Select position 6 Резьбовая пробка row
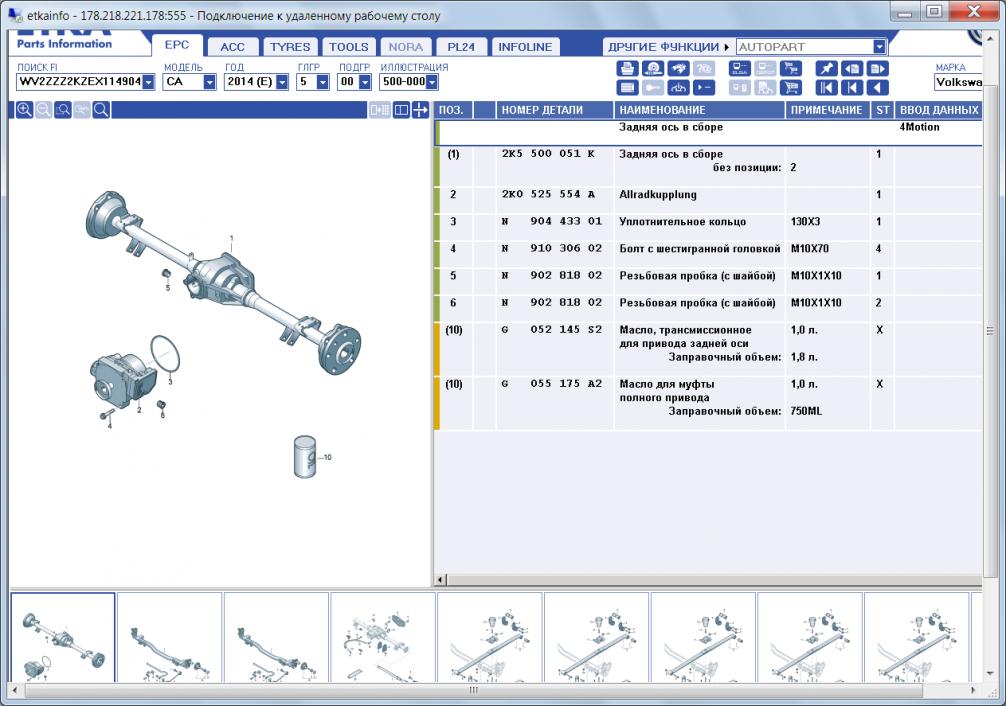The width and height of the screenshot is (1006, 706). point(708,302)
